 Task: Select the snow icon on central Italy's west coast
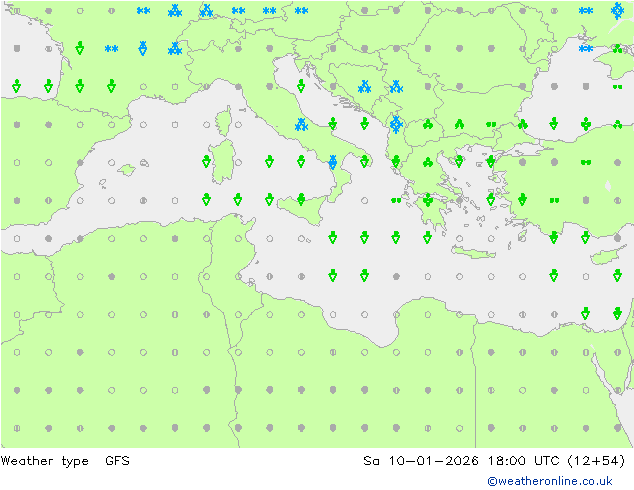[301, 124]
